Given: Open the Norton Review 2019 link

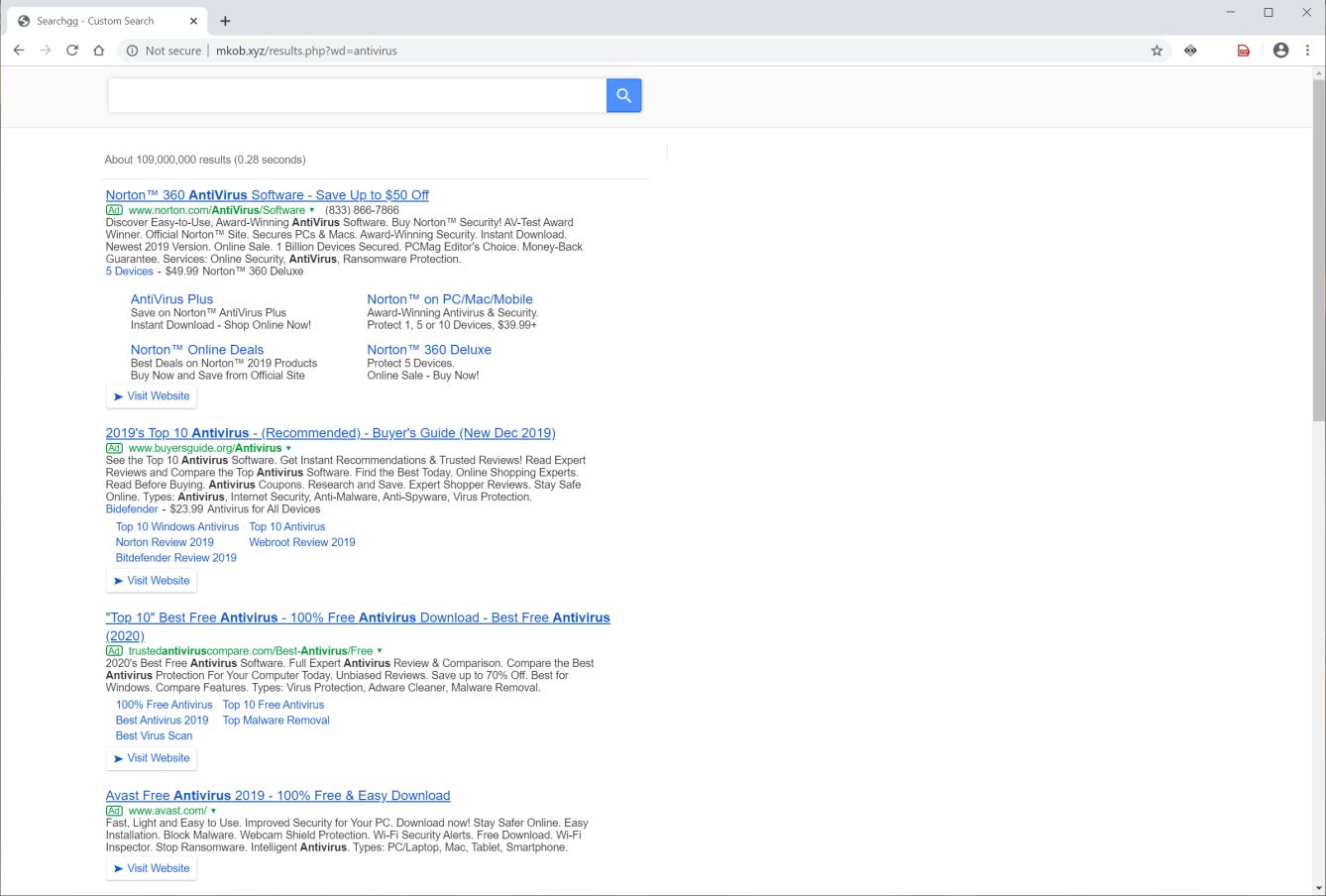Looking at the screenshot, I should [165, 542].
